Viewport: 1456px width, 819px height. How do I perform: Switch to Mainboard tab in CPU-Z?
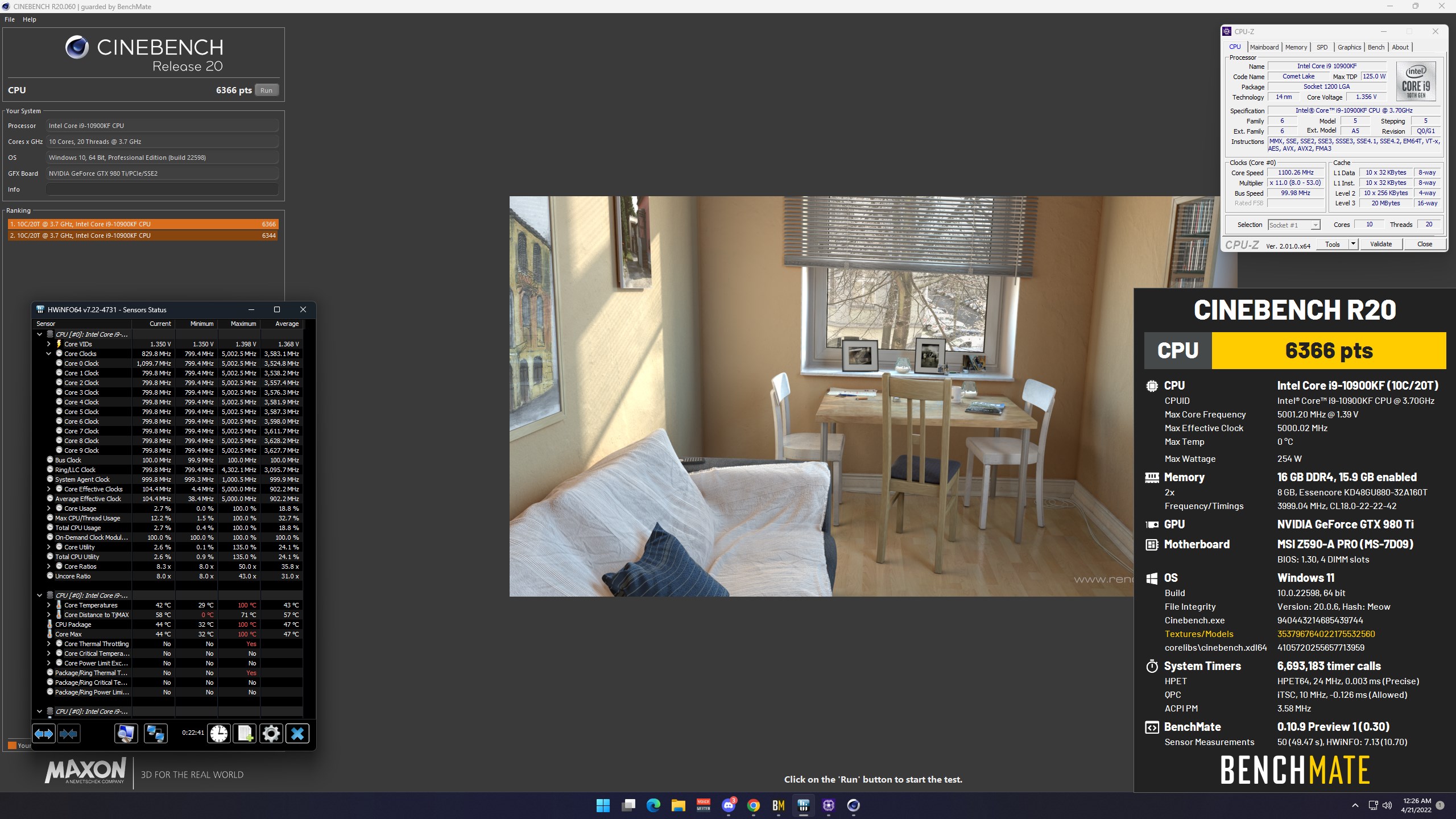1264,47
